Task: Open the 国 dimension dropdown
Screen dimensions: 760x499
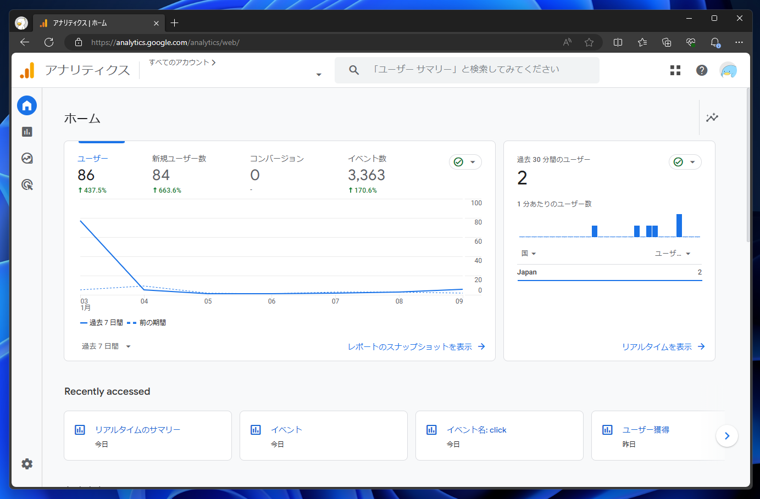Action: (528, 253)
